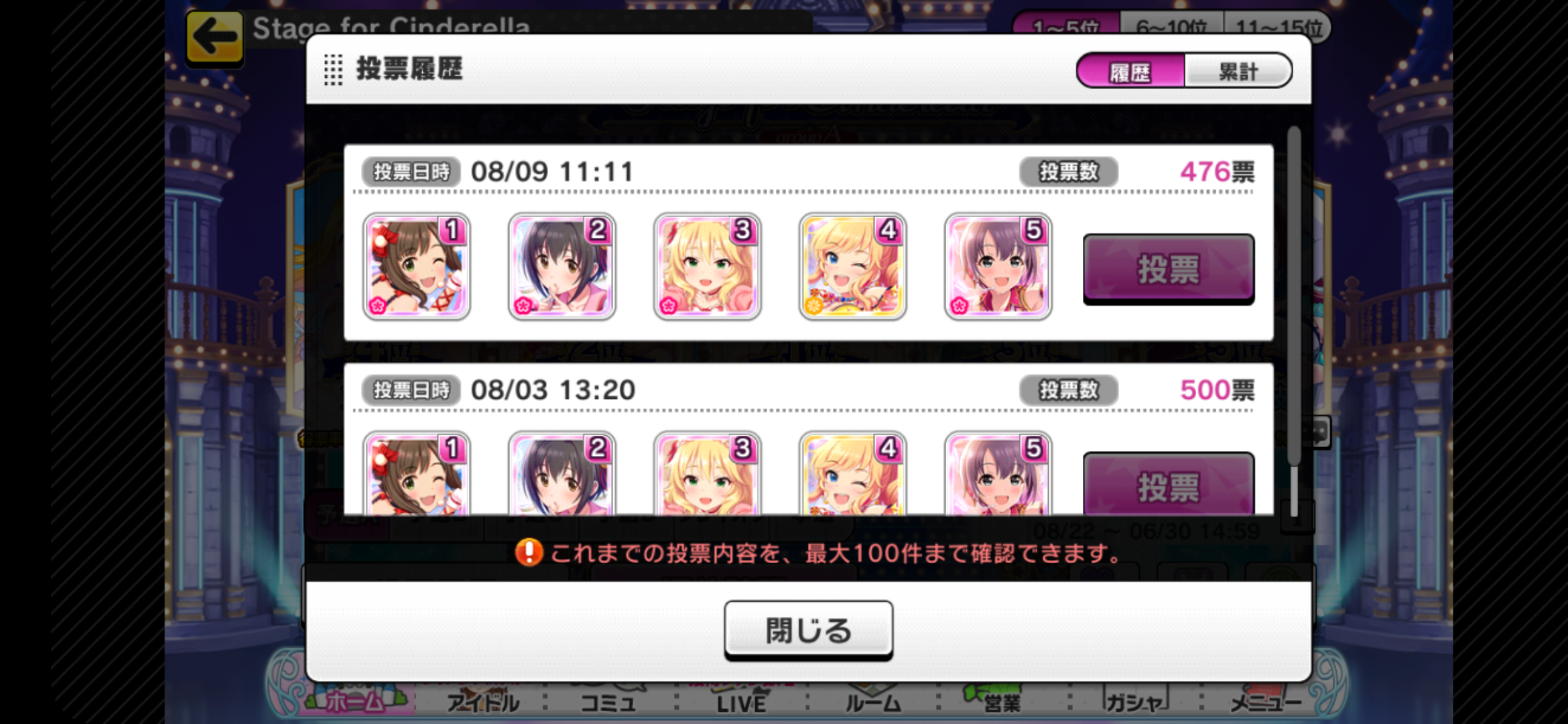Select idol portrait 5 in 08/03 entry
Screen dimensions: 1568x724
tap(998, 473)
